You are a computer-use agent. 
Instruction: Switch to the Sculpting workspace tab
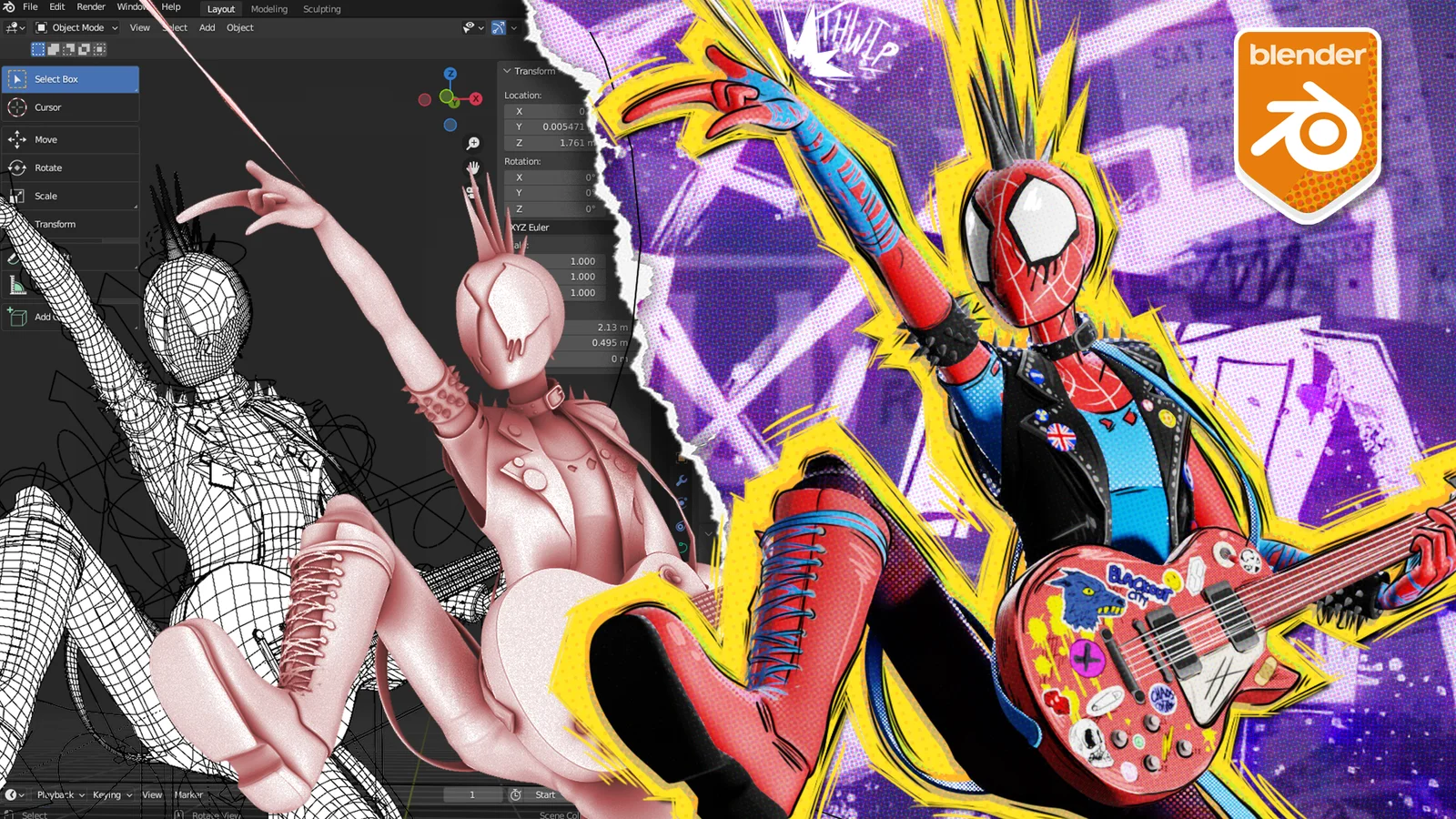point(321,9)
